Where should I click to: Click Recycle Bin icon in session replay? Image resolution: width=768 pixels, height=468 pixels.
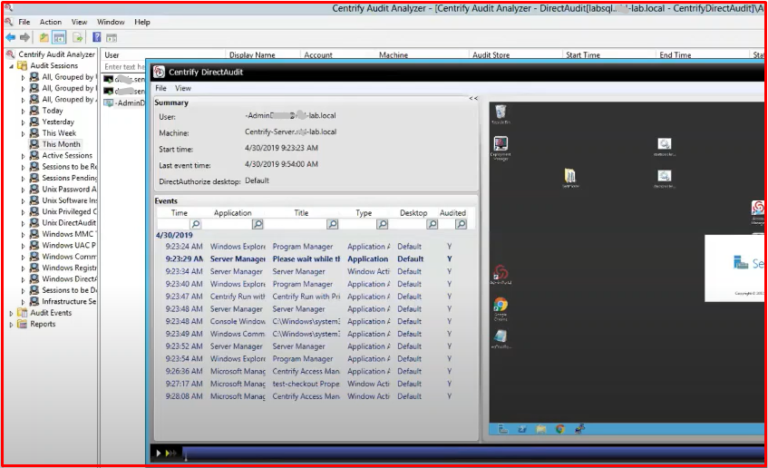pyautogui.click(x=501, y=114)
